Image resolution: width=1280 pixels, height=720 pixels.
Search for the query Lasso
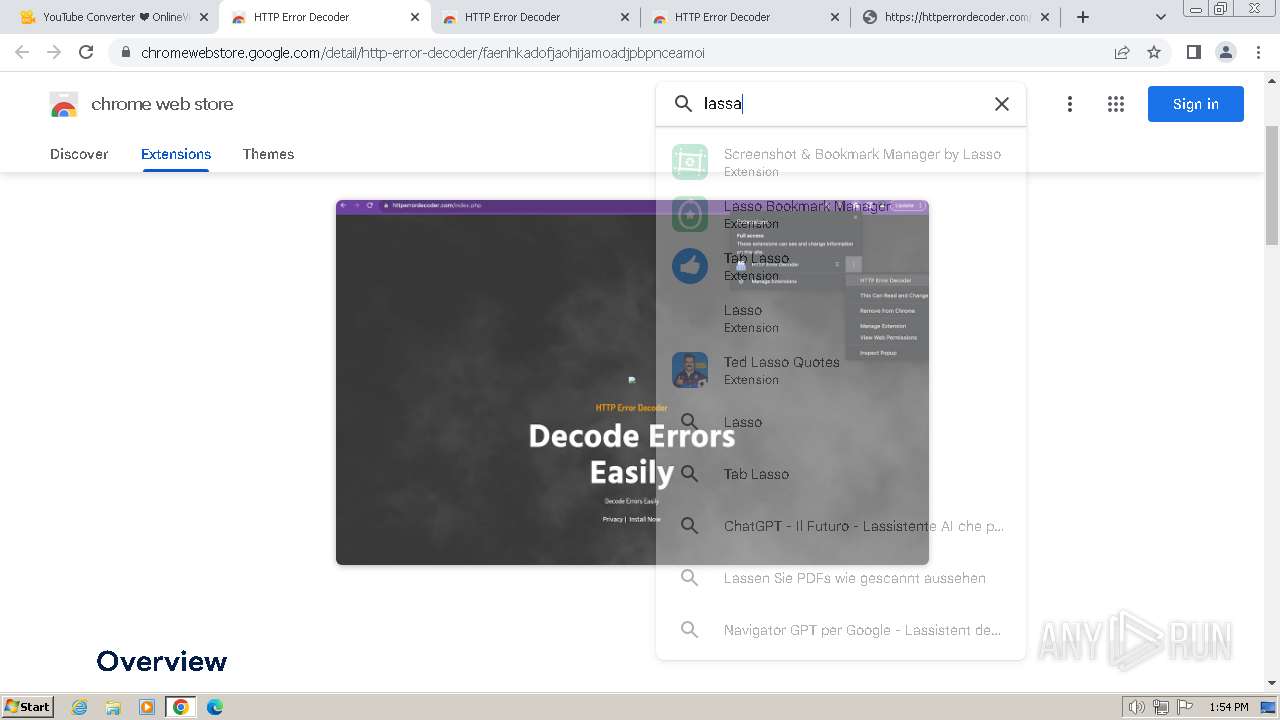coord(840,422)
